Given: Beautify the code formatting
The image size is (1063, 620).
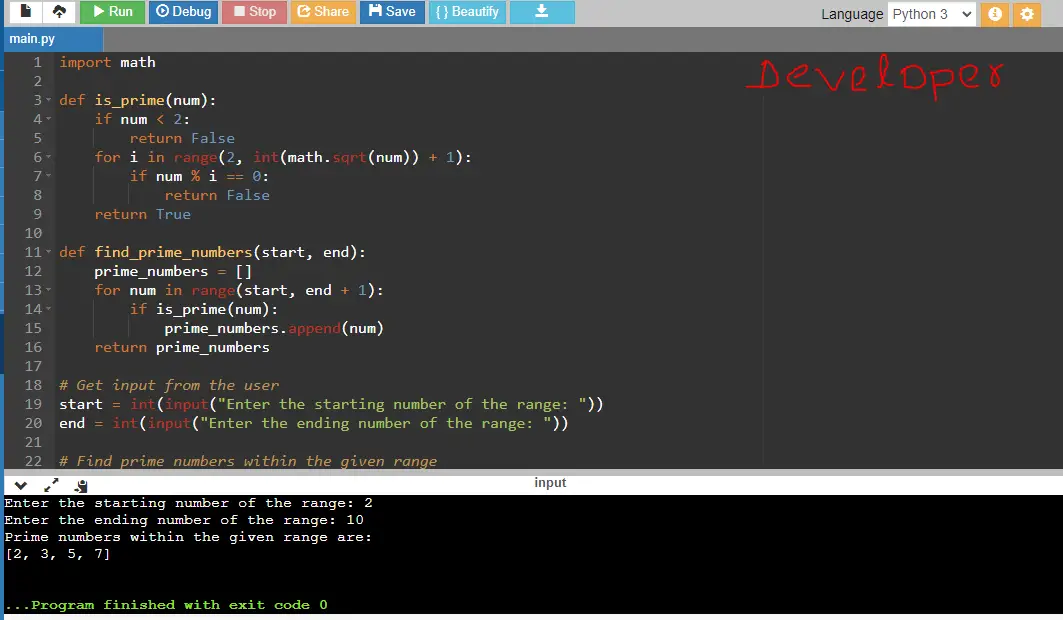Looking at the screenshot, I should point(467,12).
